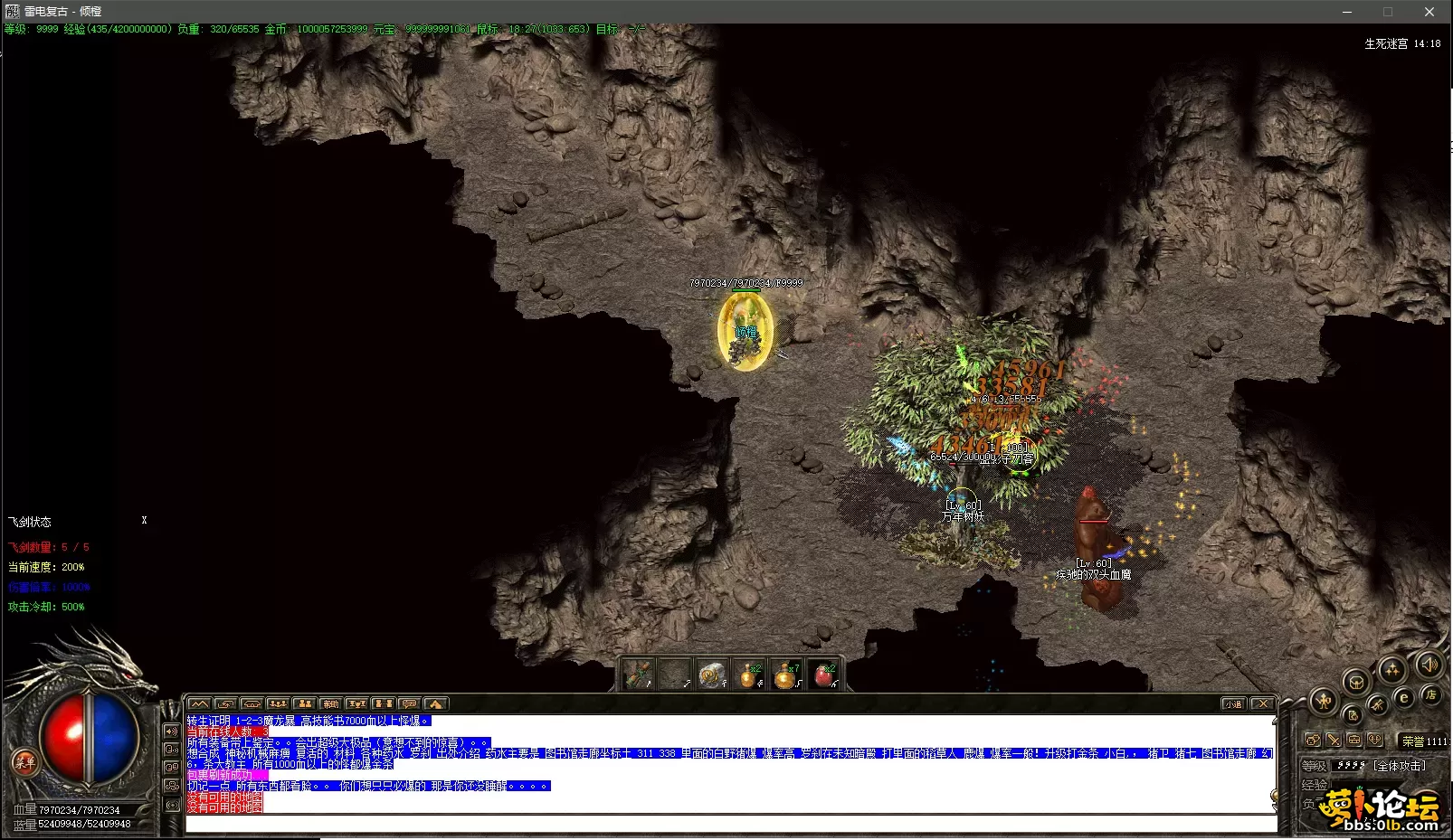Click the 转生证明 chat message line
This screenshot has height=840, width=1453.
309,721
